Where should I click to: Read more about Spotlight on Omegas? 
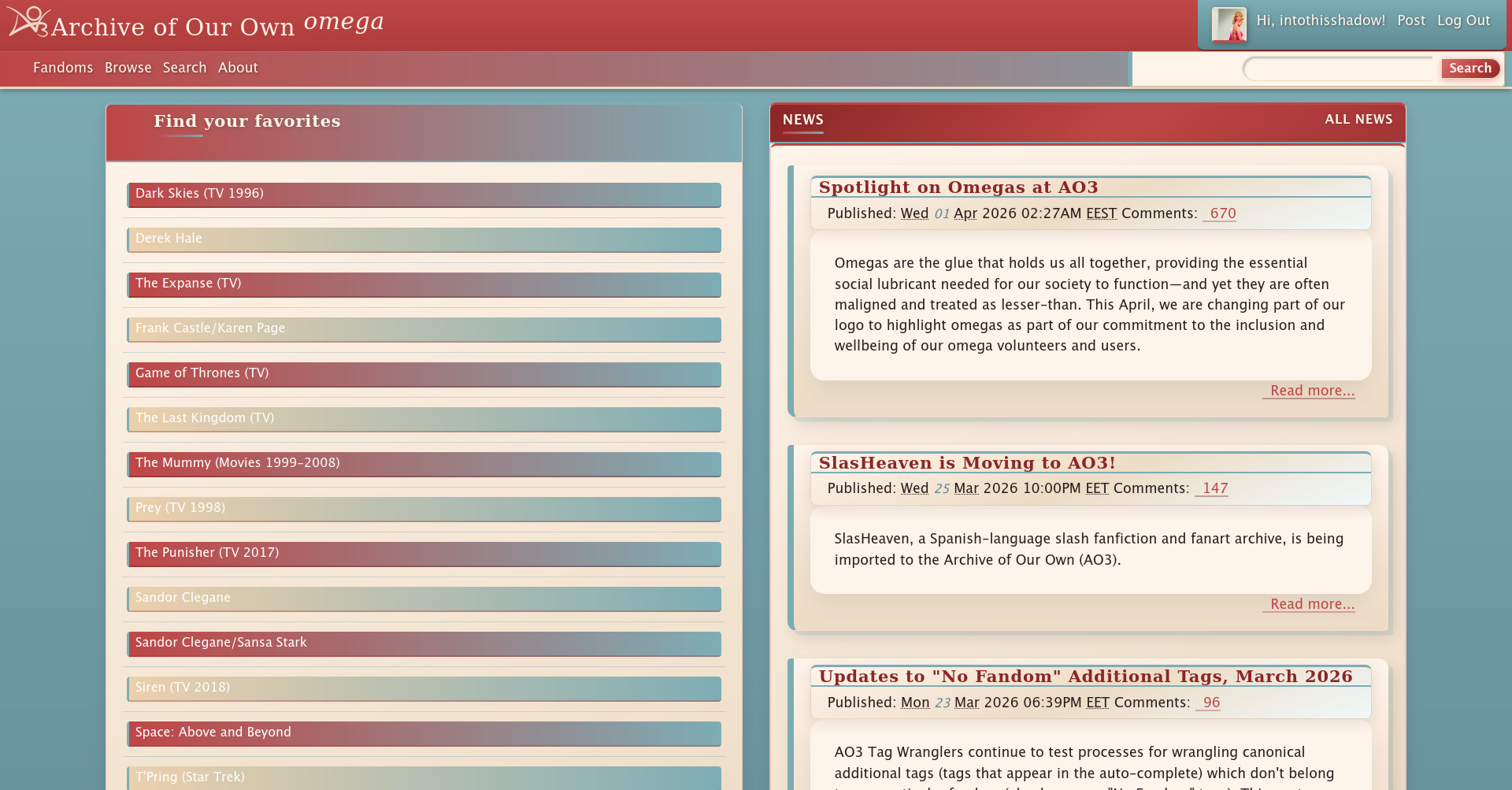click(1309, 391)
